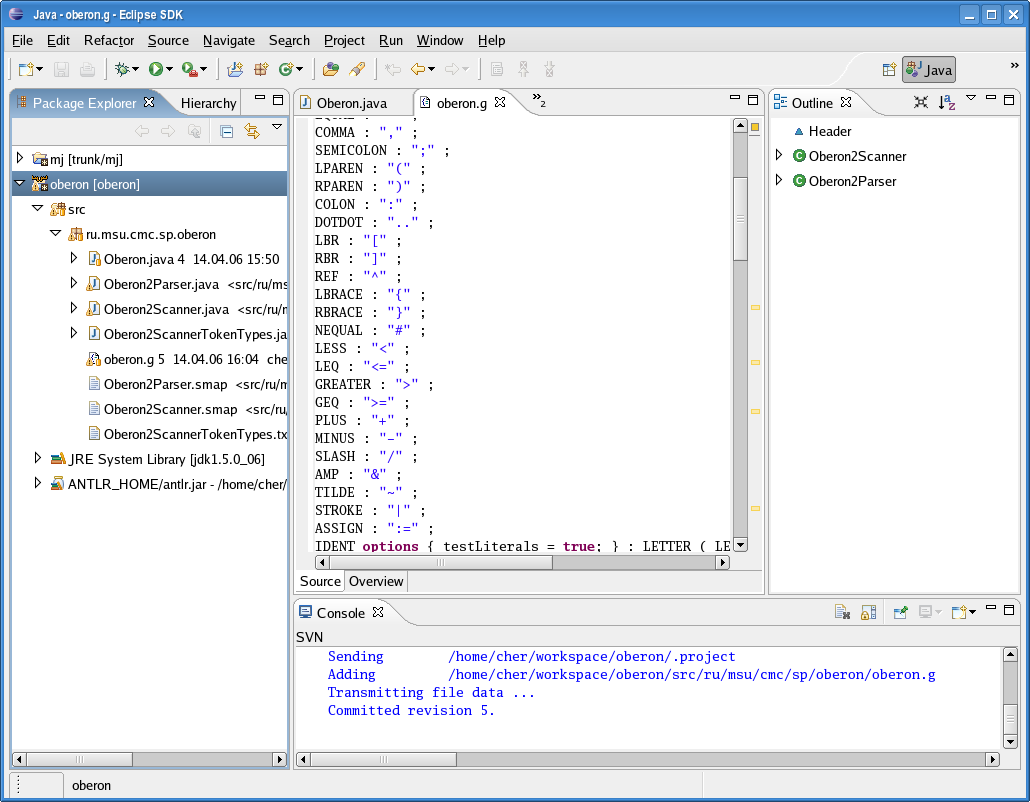Expand Oberon2Parser.java in Package Explorer
This screenshot has width=1030, height=802.
pyautogui.click(x=74, y=283)
